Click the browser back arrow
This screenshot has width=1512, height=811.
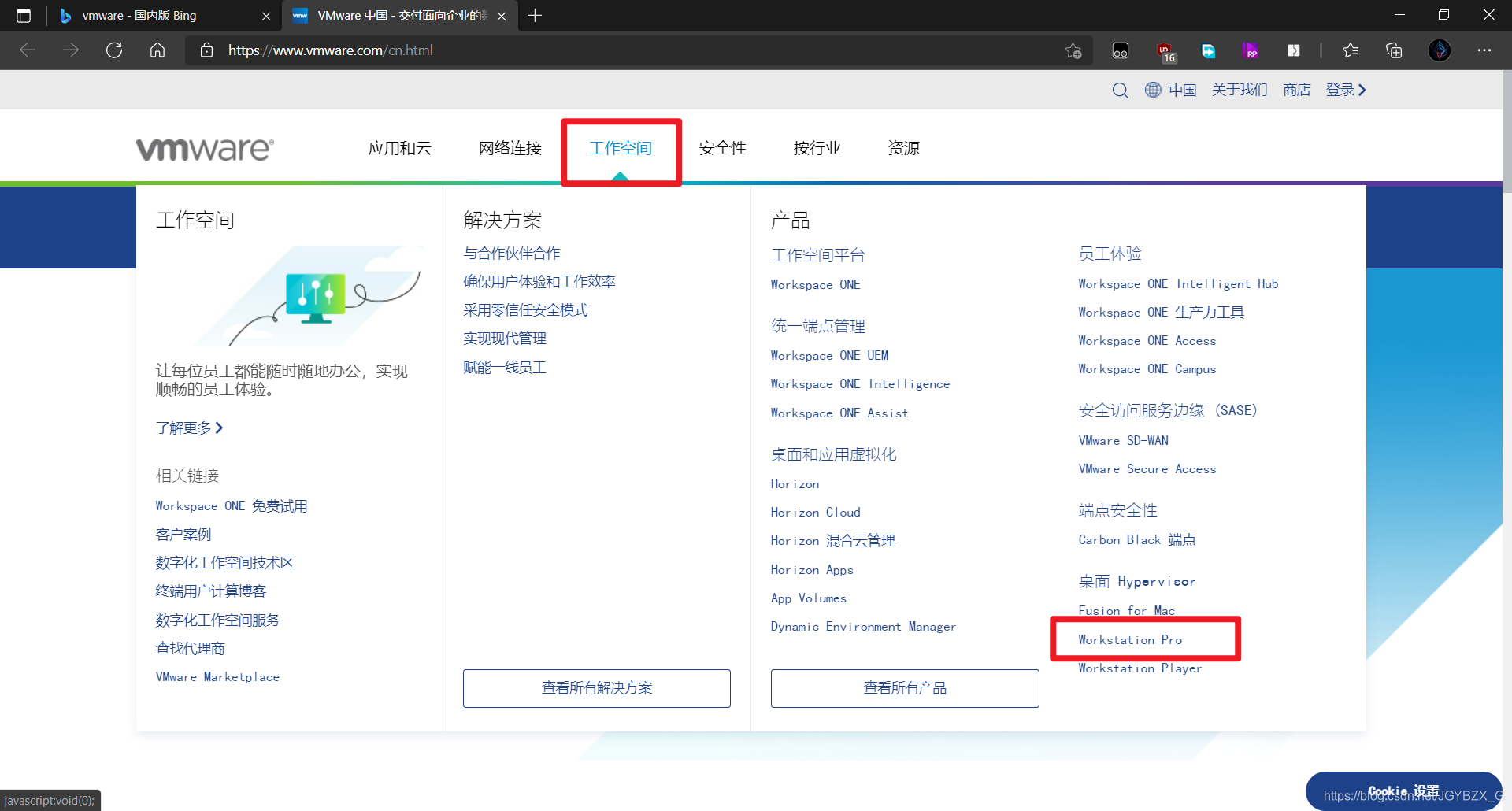point(28,50)
